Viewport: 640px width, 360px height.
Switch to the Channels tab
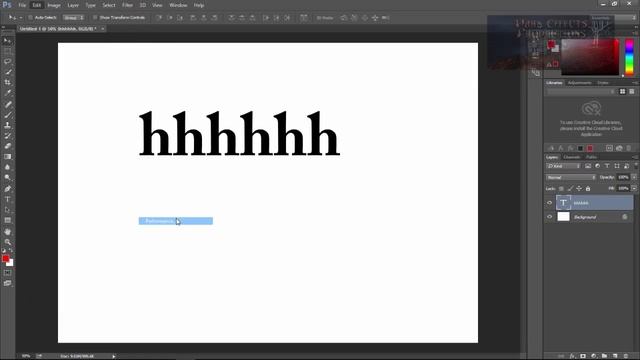(571, 157)
